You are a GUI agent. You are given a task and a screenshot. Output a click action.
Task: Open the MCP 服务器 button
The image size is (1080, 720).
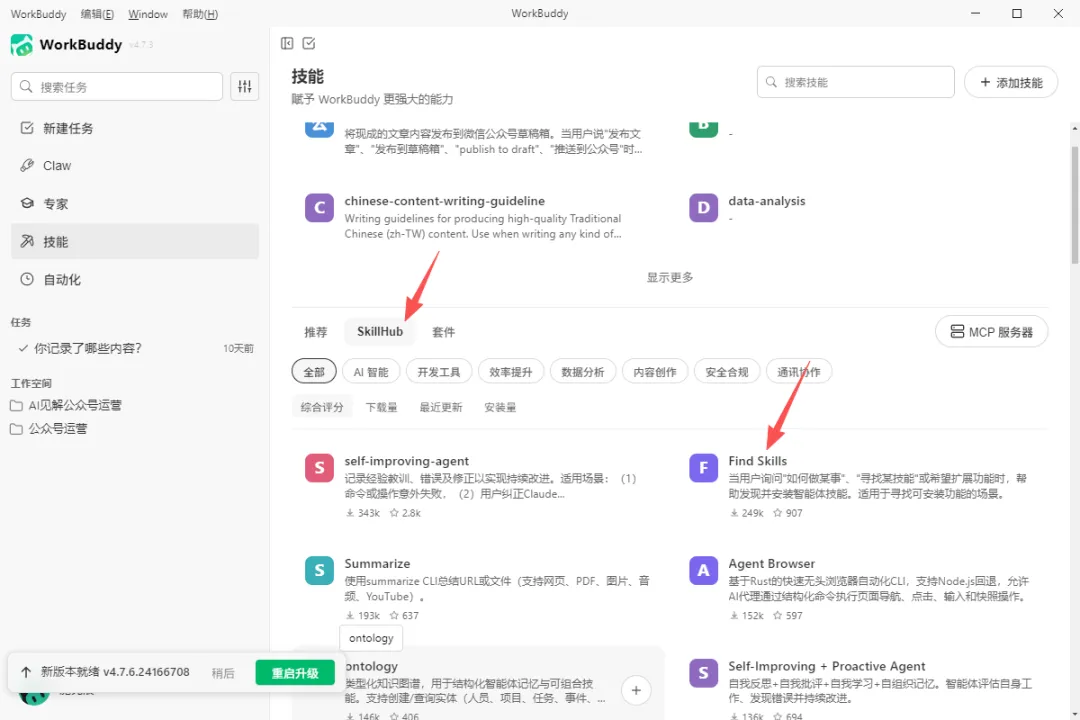pyautogui.click(x=992, y=332)
